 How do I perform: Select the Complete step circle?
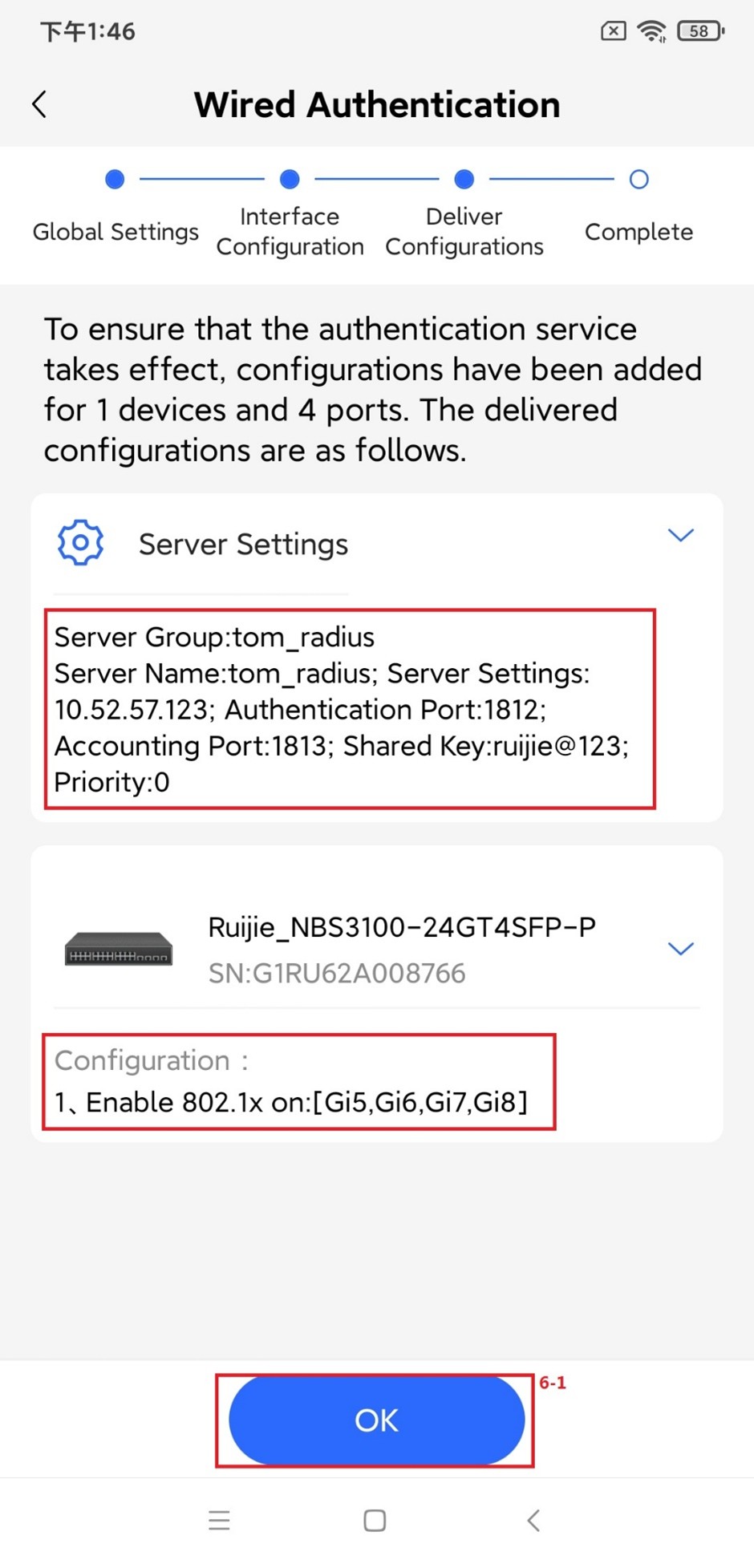(638, 180)
